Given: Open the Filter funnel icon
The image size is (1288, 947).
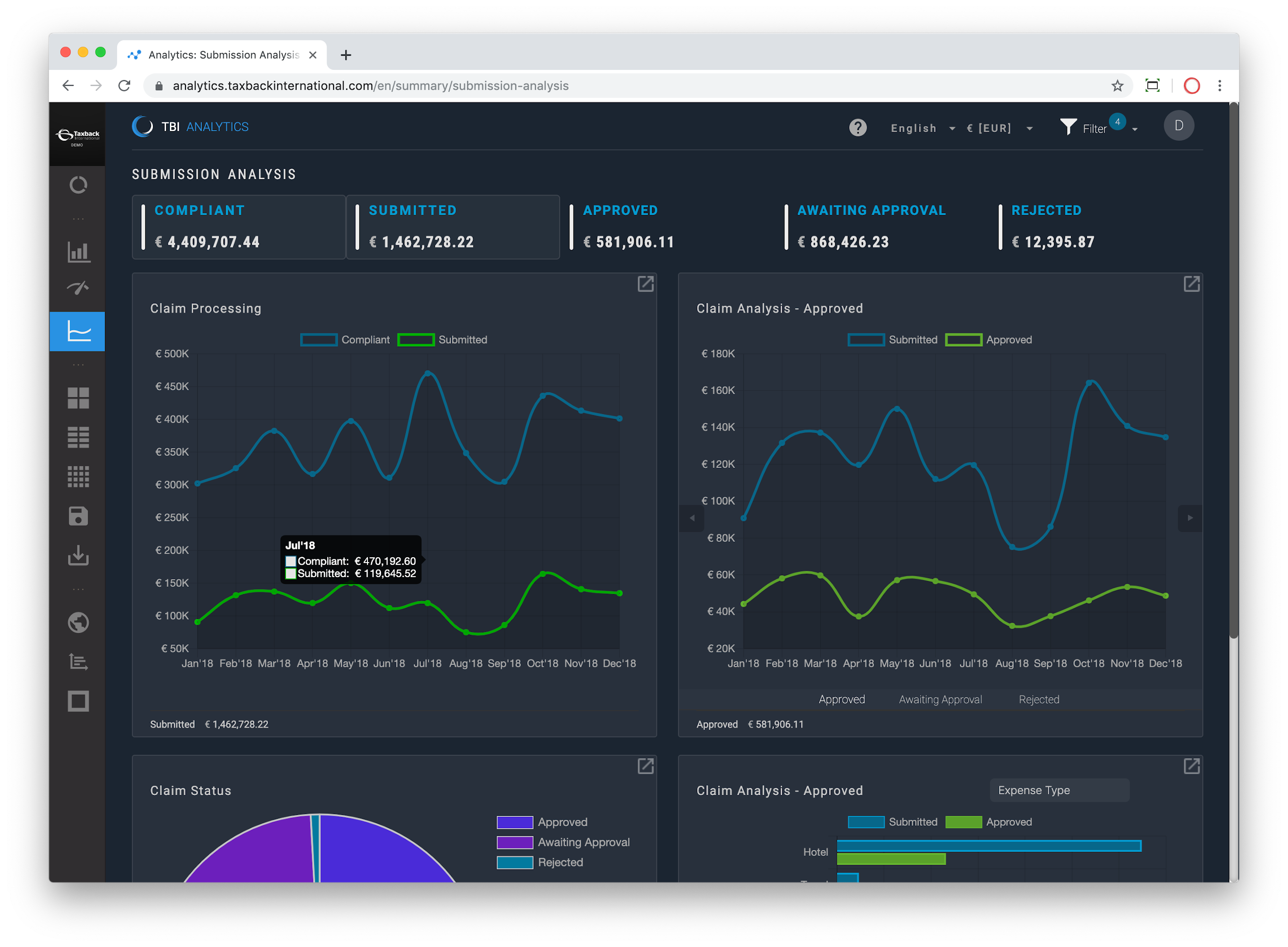Looking at the screenshot, I should click(1068, 127).
